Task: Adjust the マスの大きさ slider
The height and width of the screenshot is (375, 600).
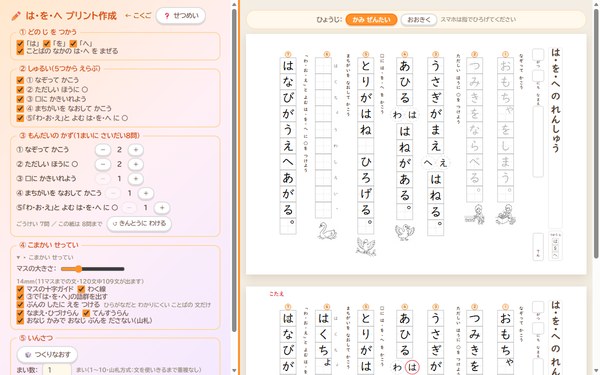Action: pos(93,269)
